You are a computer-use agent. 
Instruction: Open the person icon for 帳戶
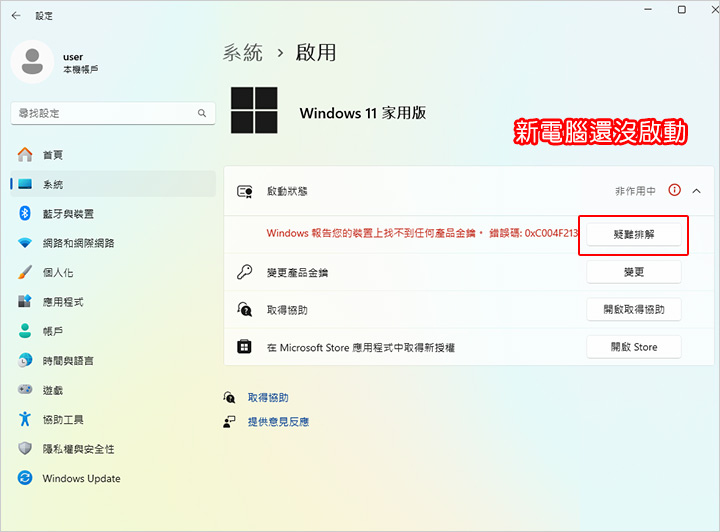pyautogui.click(x=25, y=330)
